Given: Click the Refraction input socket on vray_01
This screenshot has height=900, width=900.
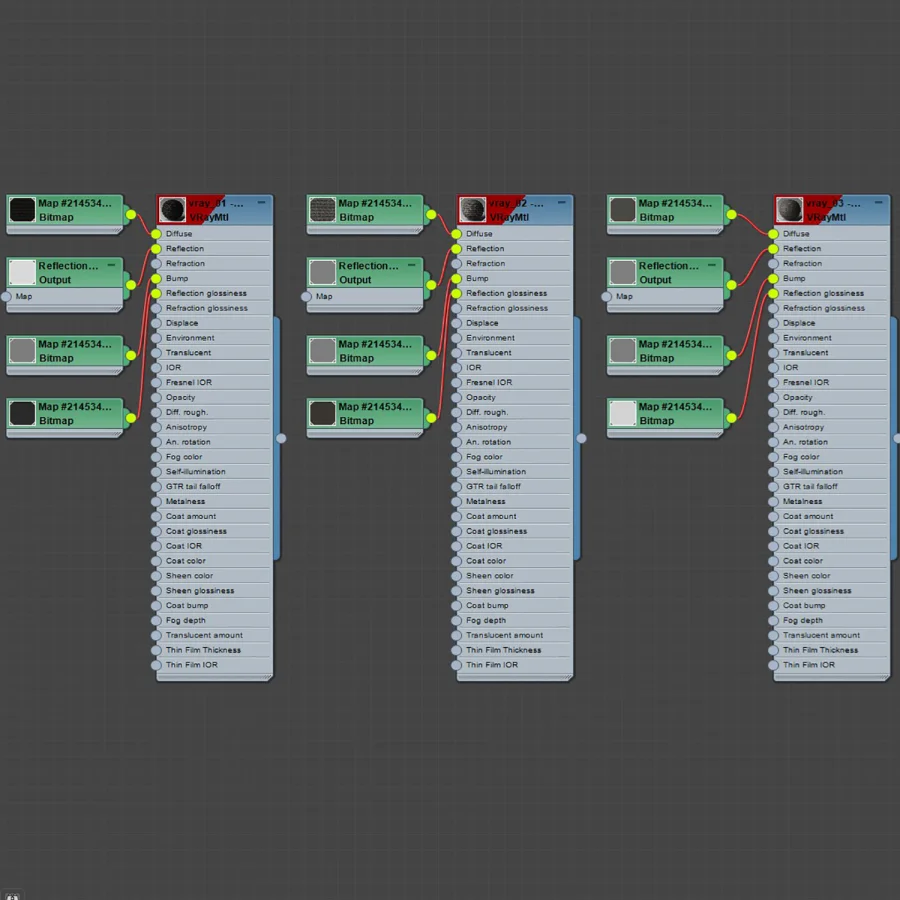Looking at the screenshot, I should [156, 263].
